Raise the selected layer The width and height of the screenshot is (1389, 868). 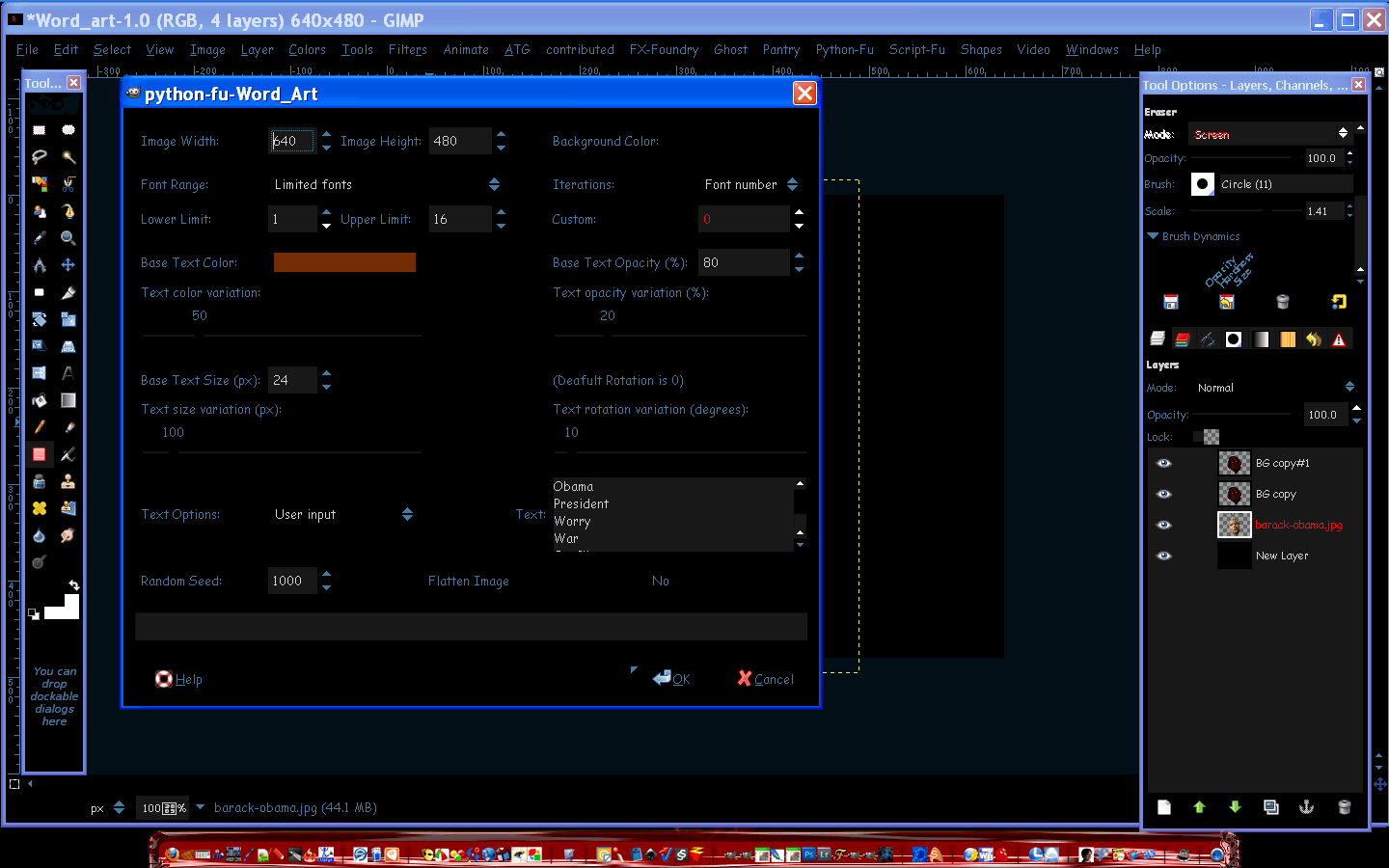(x=1199, y=807)
